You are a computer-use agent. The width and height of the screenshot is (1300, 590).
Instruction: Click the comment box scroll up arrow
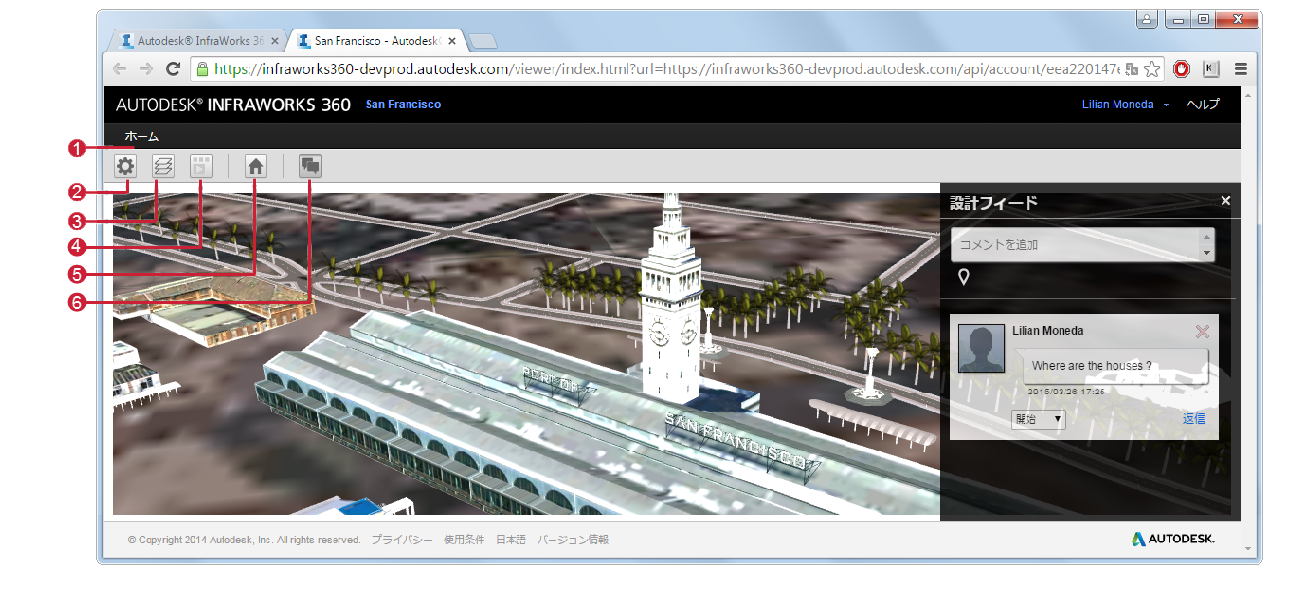click(x=1208, y=237)
